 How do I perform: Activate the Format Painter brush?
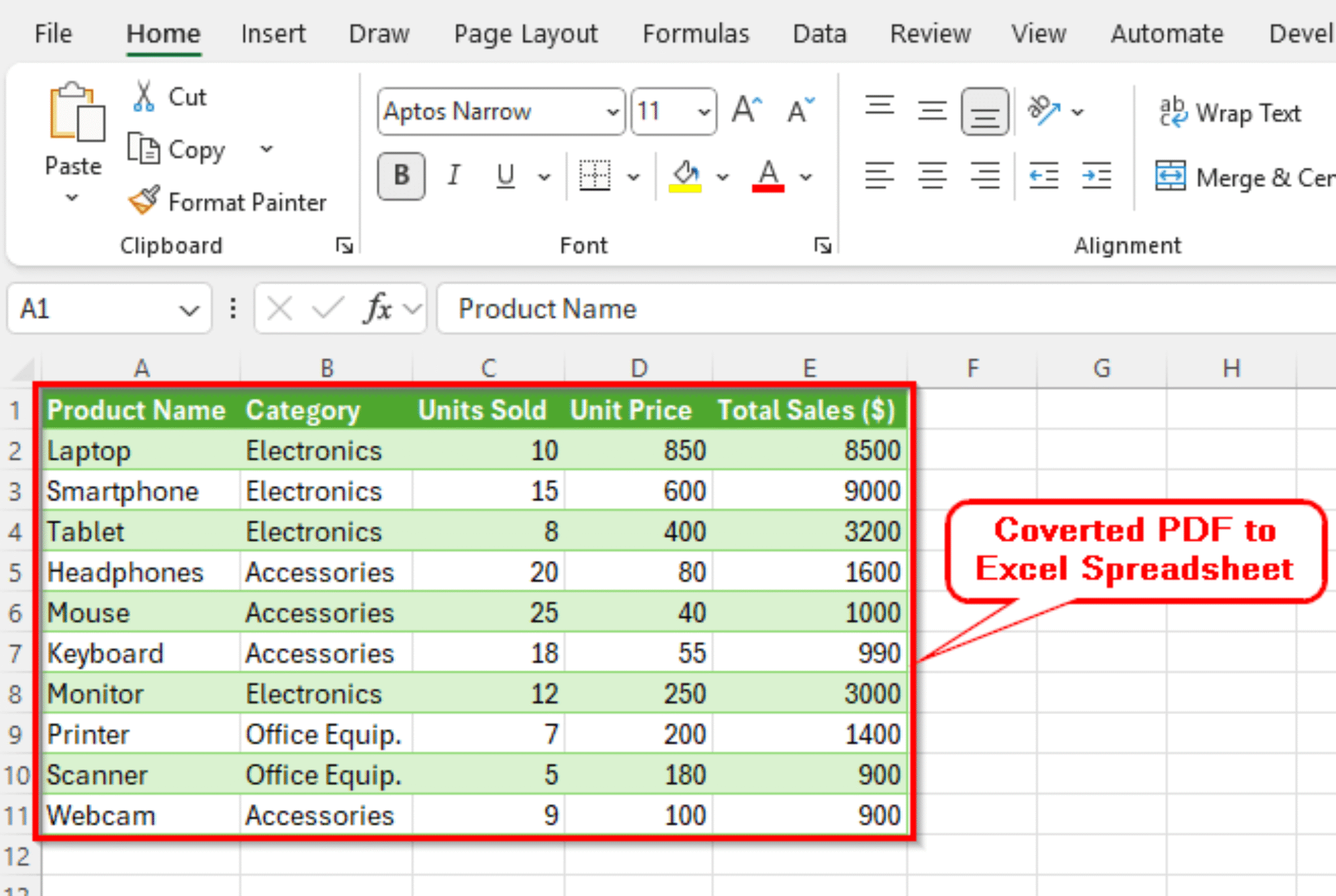144,201
